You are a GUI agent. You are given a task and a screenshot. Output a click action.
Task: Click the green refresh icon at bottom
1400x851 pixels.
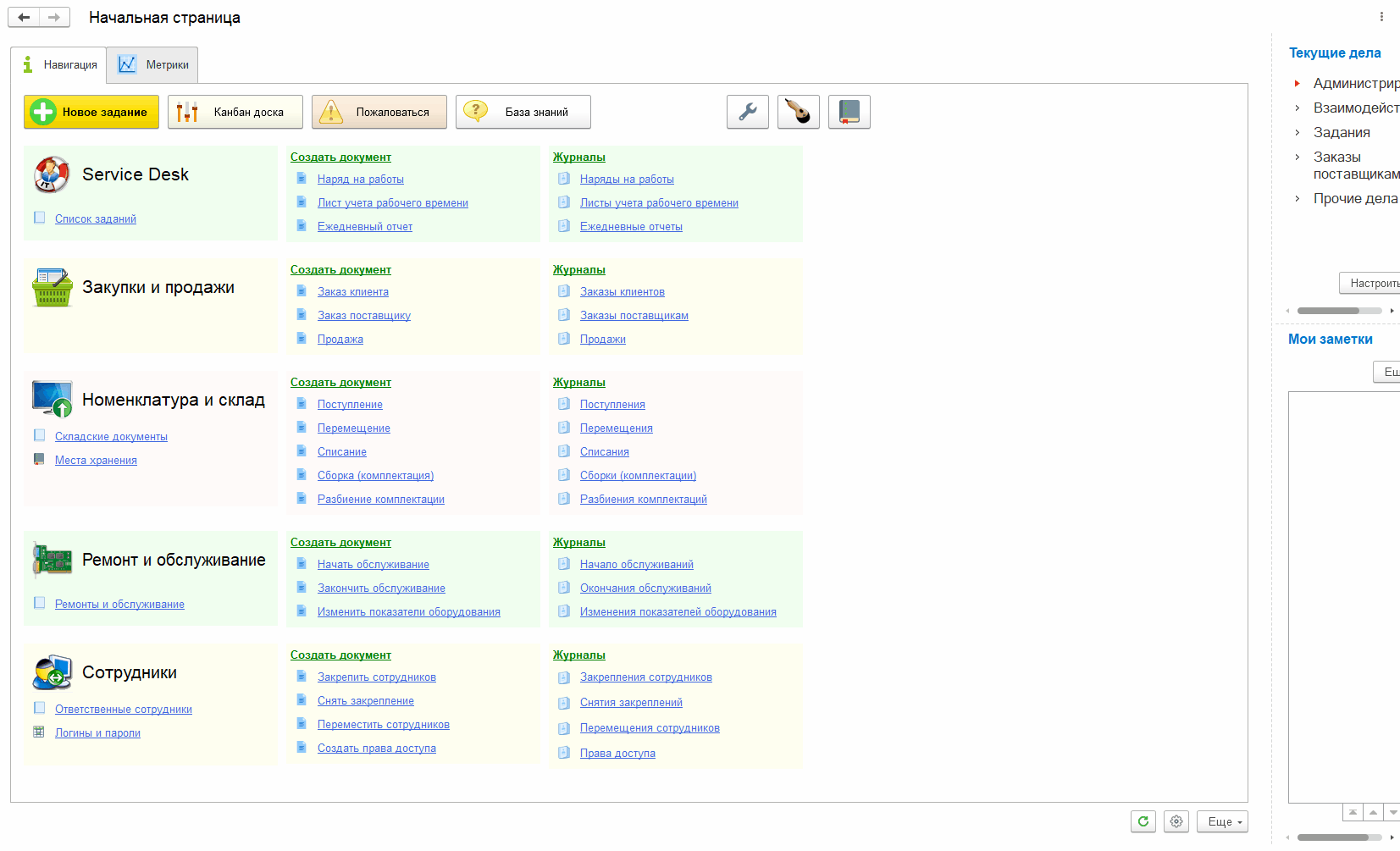1143,821
